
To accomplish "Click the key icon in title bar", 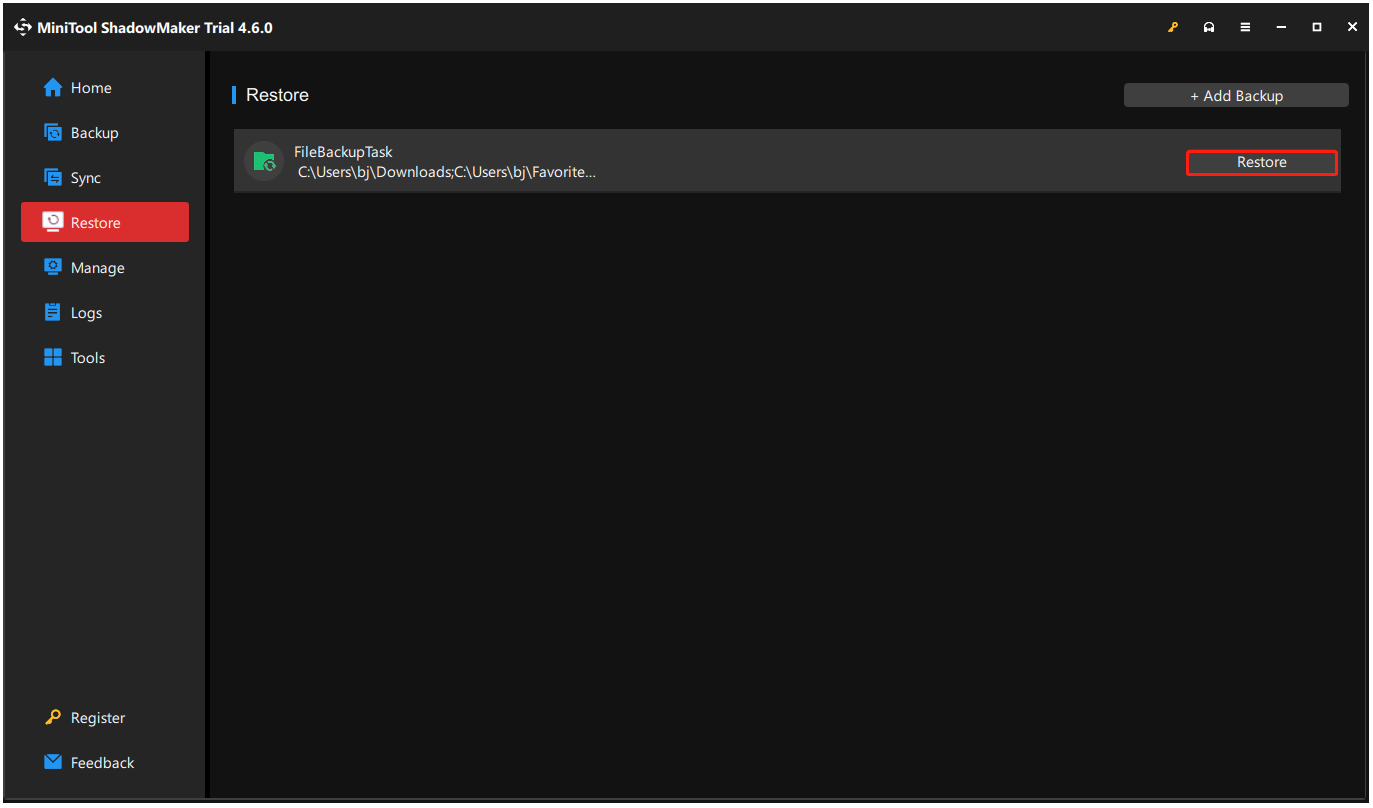I will point(1174,28).
